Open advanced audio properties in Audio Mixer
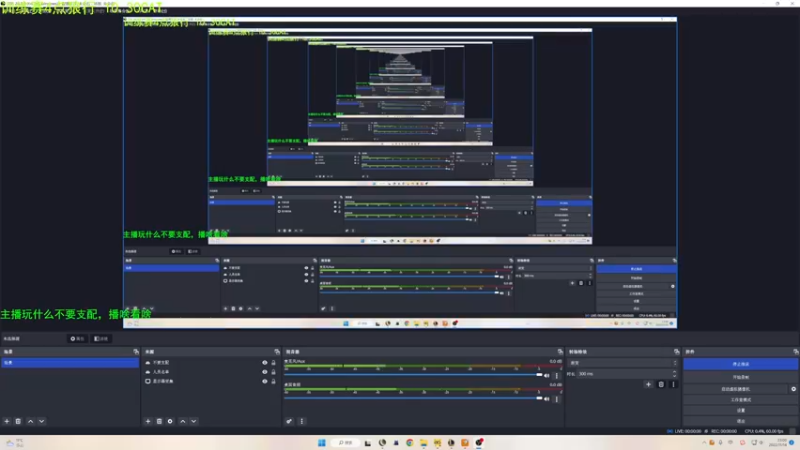This screenshot has height=450, width=800. pyautogui.click(x=289, y=421)
